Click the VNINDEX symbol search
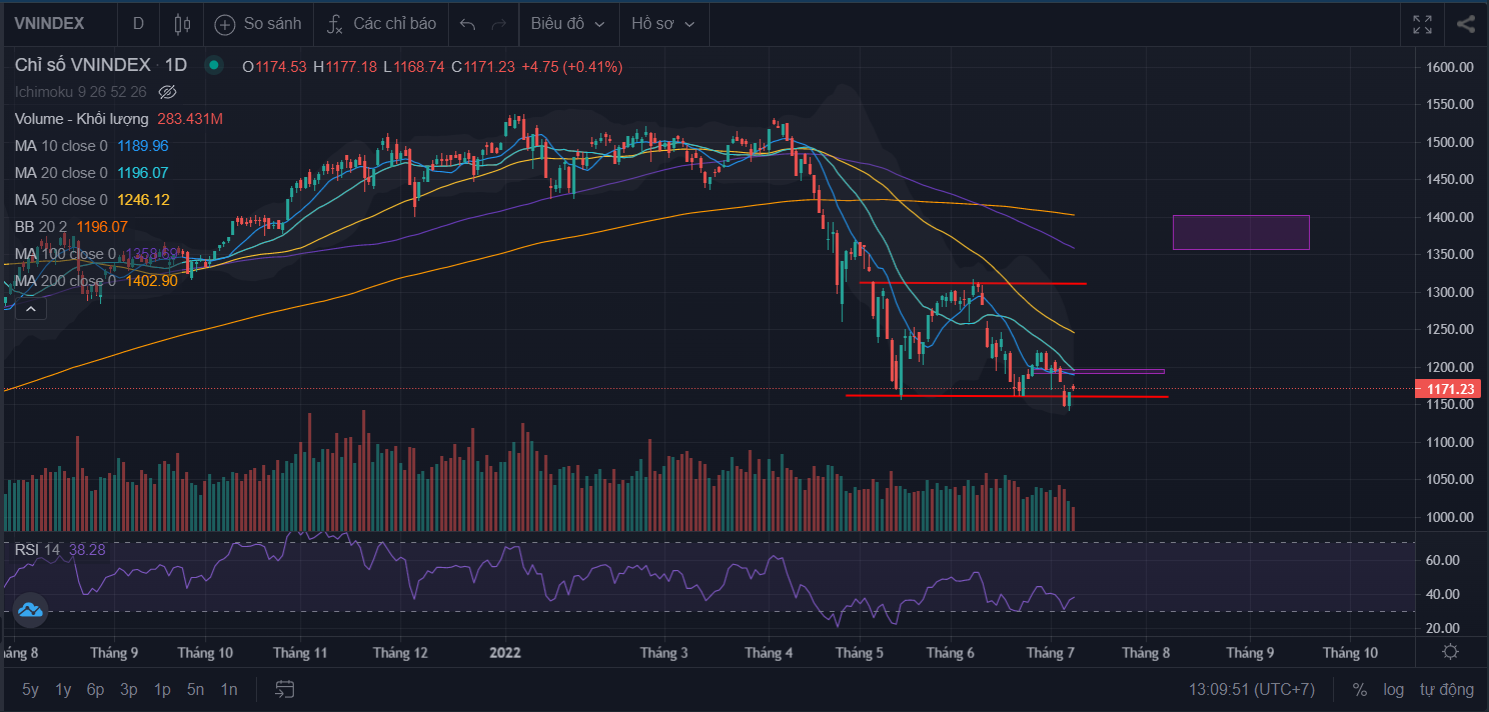1489x712 pixels. 49,23
